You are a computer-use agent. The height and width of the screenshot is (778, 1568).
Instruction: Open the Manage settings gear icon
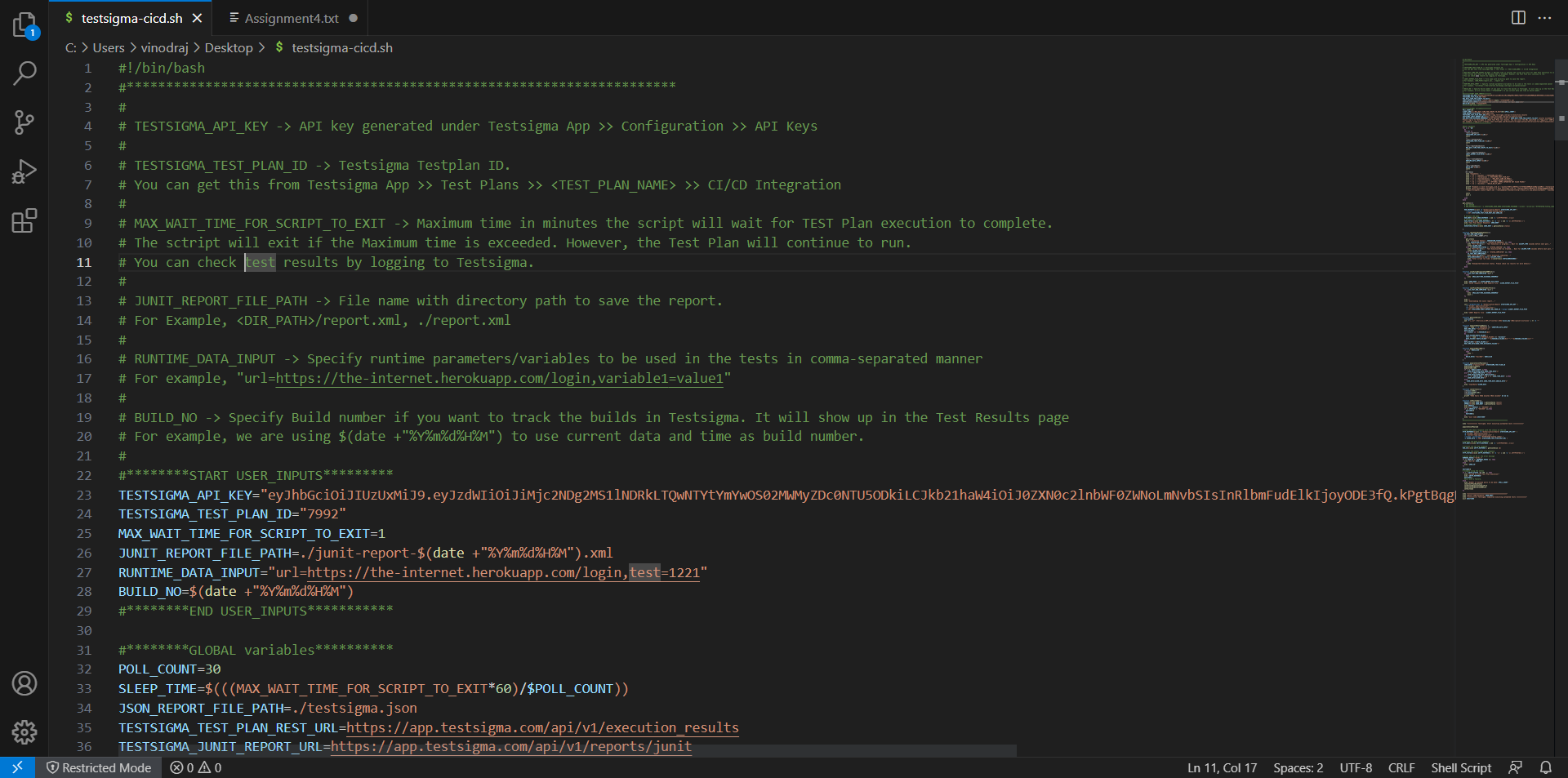click(x=24, y=732)
